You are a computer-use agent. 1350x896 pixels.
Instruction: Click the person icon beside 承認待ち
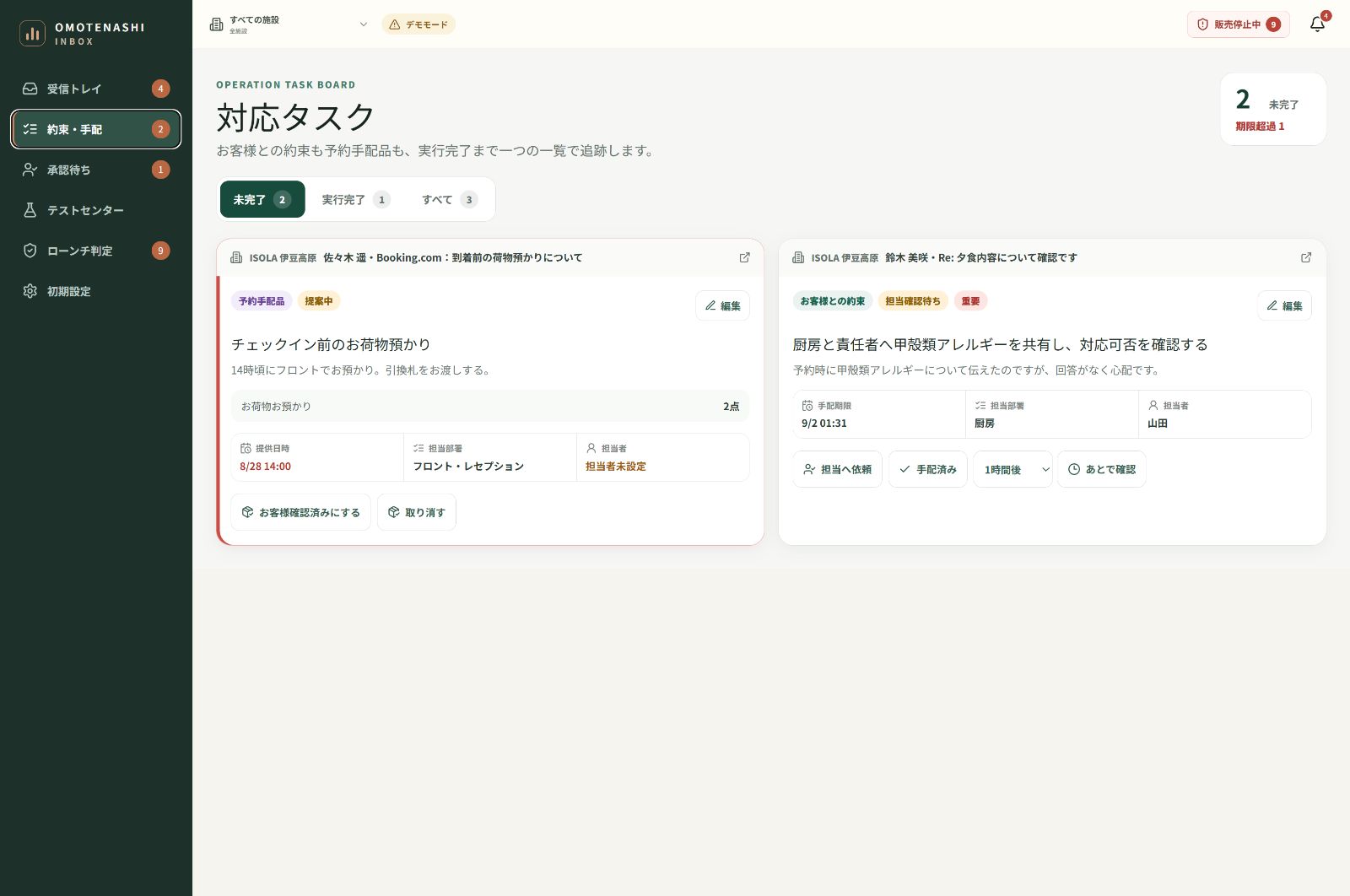click(30, 170)
